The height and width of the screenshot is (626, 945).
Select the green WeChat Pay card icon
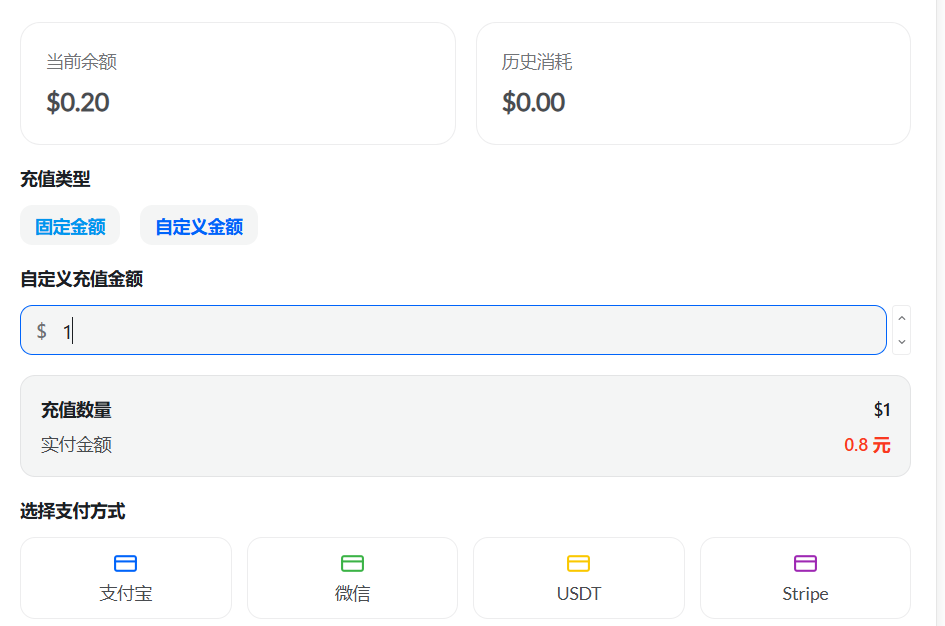[x=352, y=562]
